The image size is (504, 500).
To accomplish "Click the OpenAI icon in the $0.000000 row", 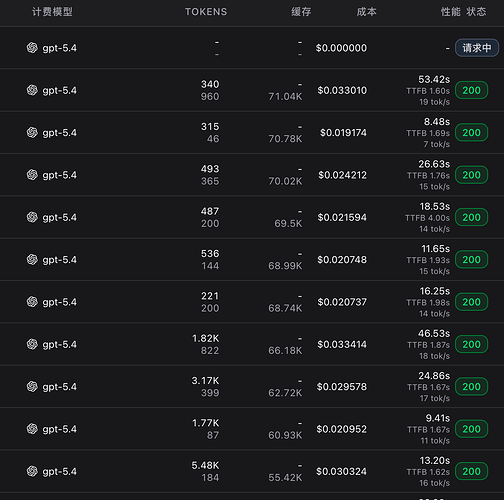I will coord(32,48).
